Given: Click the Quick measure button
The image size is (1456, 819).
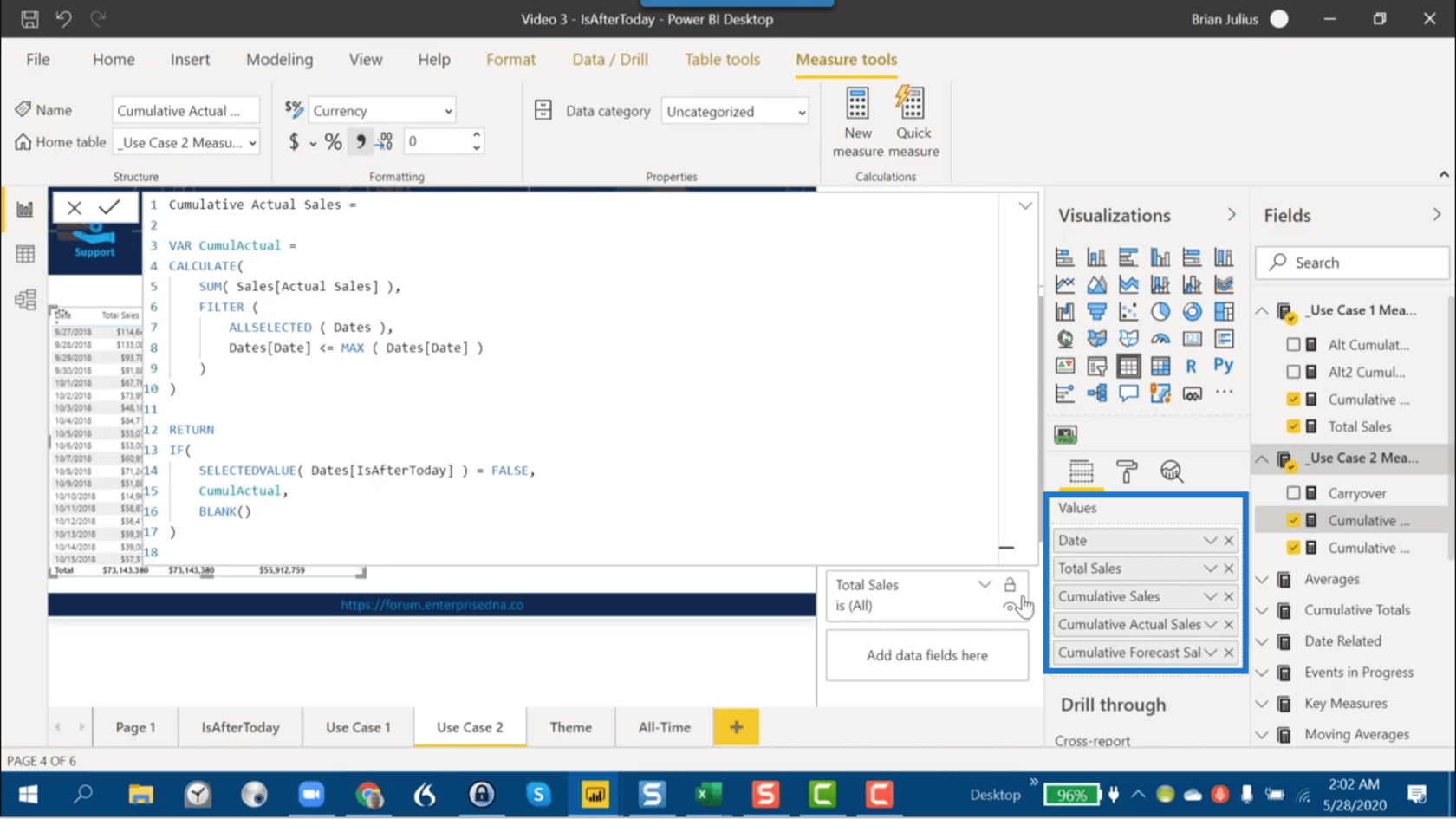Looking at the screenshot, I should 913,122.
